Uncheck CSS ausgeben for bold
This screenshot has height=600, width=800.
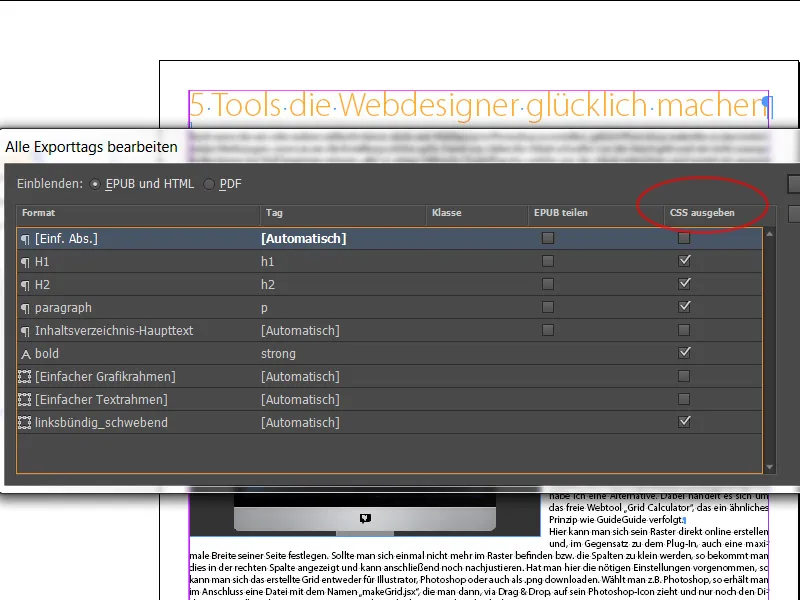tap(684, 353)
